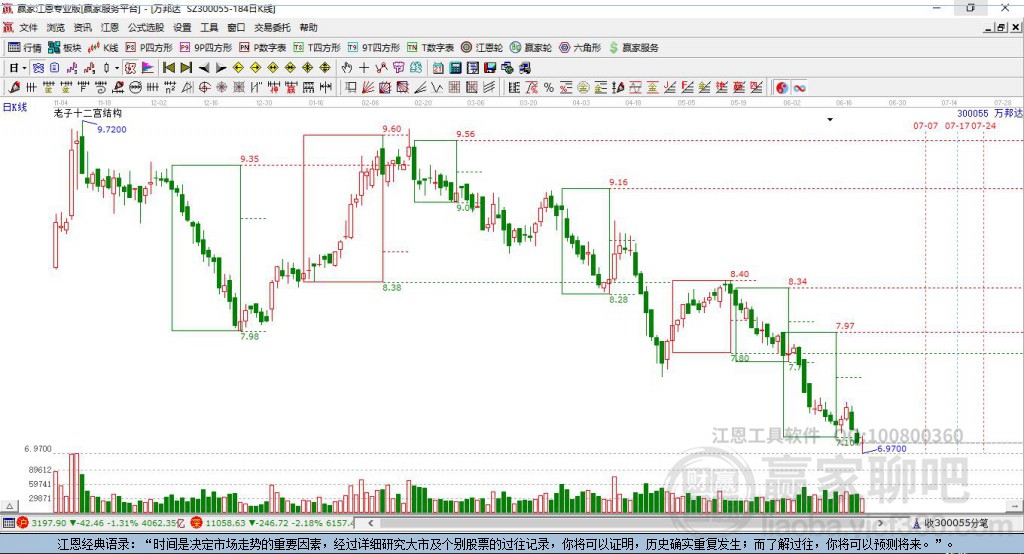
Task: Click the 9.7200 high price label
Action: pyautogui.click(x=112, y=129)
